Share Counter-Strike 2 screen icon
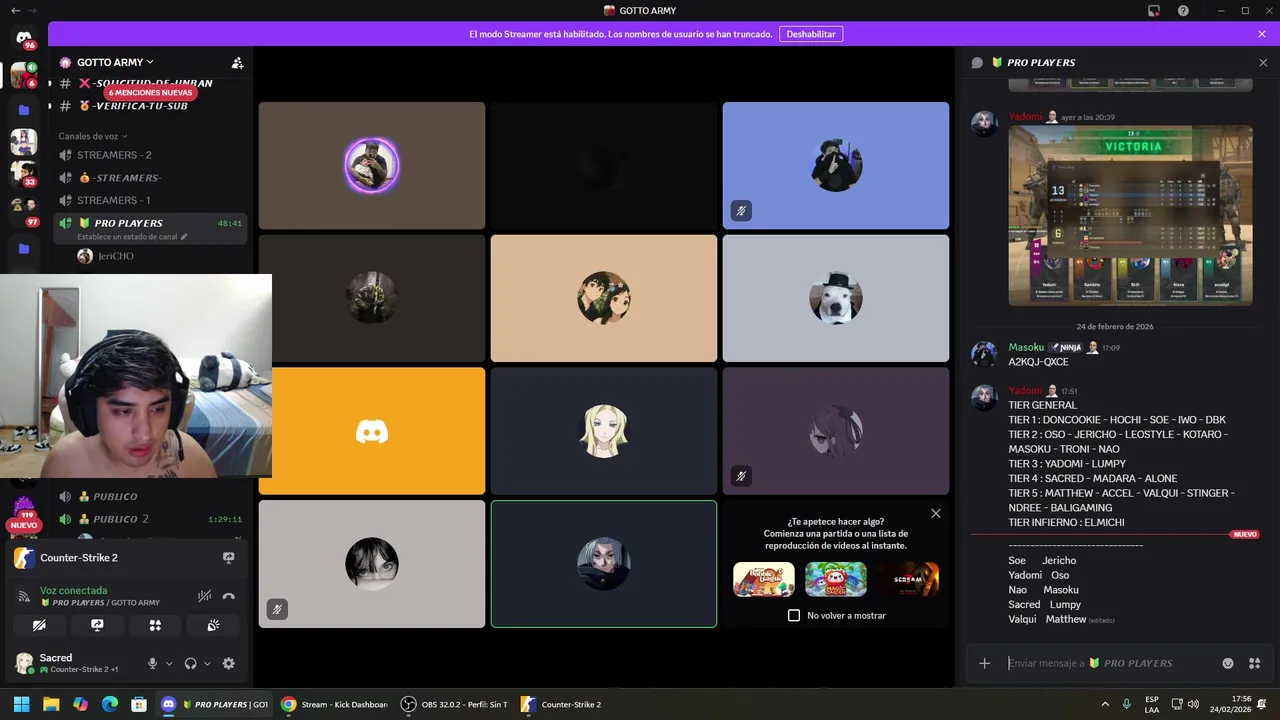 tap(228, 558)
